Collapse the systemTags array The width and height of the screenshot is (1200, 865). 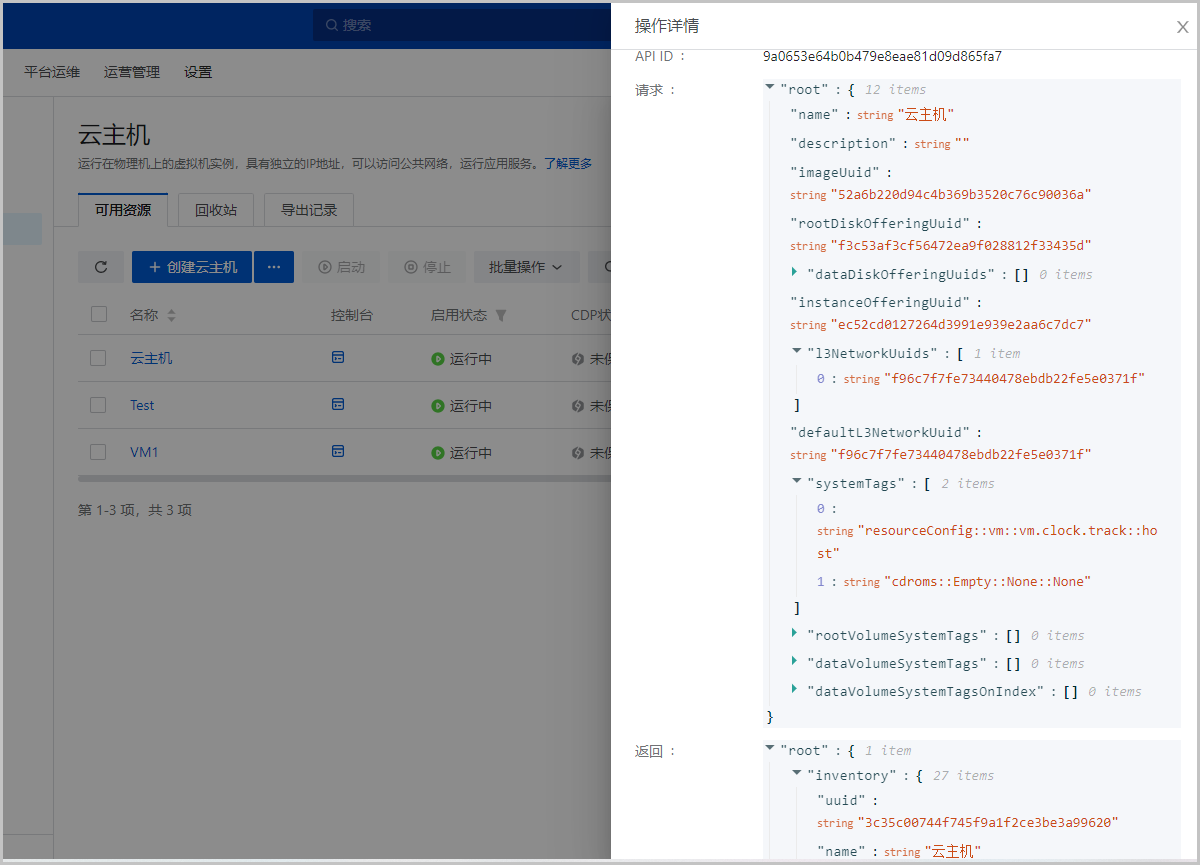[796, 482]
